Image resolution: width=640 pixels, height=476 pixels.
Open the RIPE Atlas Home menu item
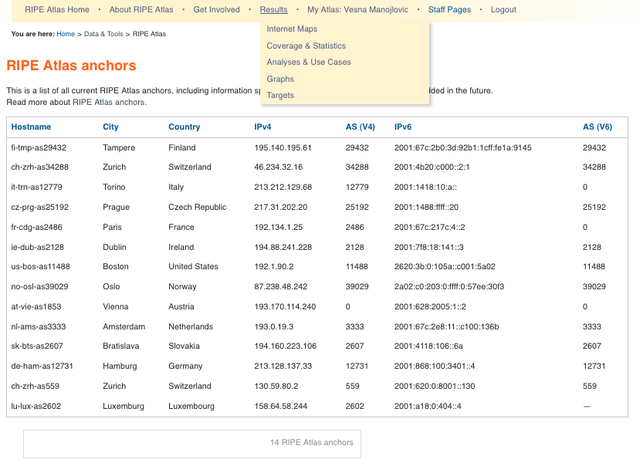click(57, 9)
